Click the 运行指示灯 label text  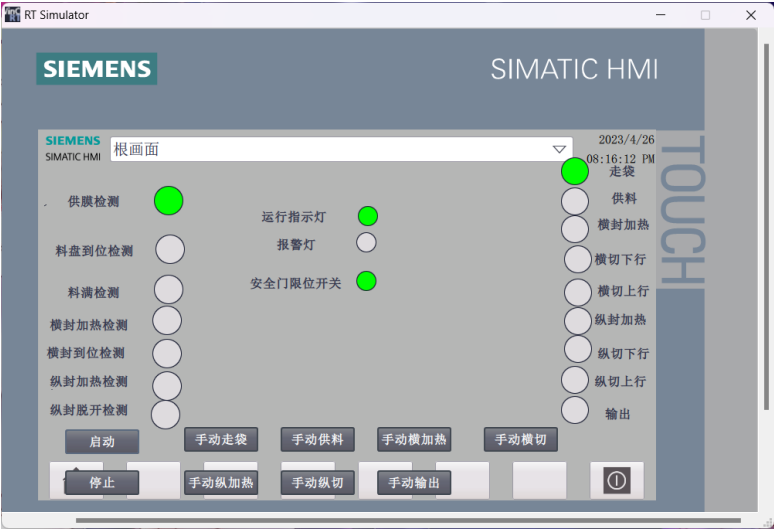coord(294,217)
